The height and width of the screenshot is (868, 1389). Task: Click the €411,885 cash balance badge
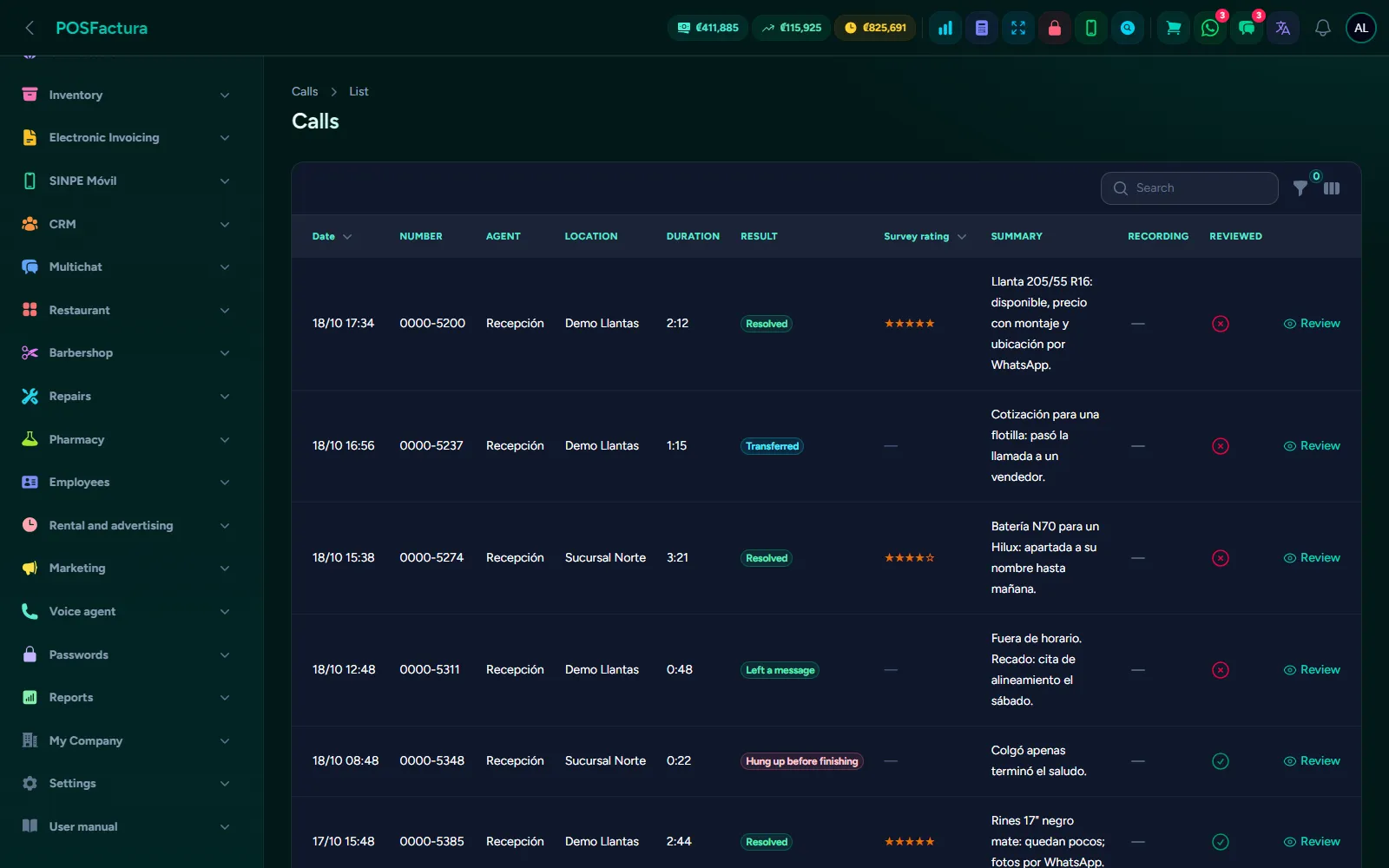[708, 28]
